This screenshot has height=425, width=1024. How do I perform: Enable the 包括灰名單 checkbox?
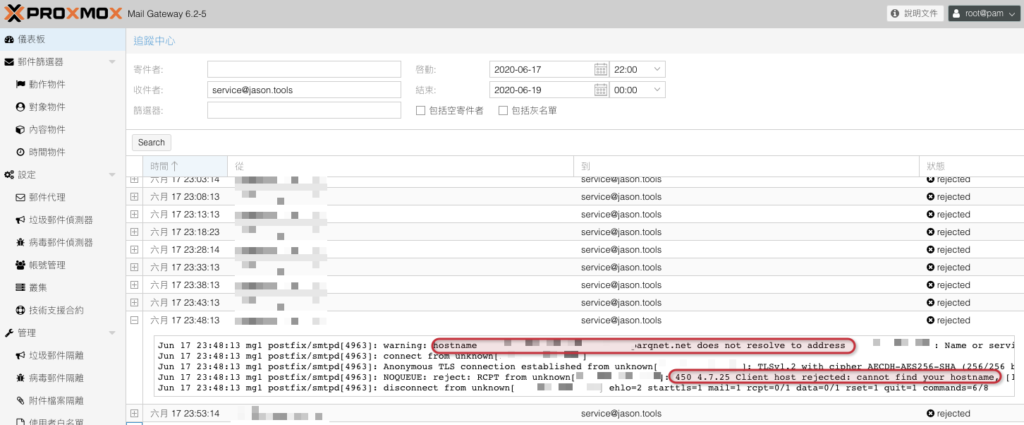tap(503, 111)
